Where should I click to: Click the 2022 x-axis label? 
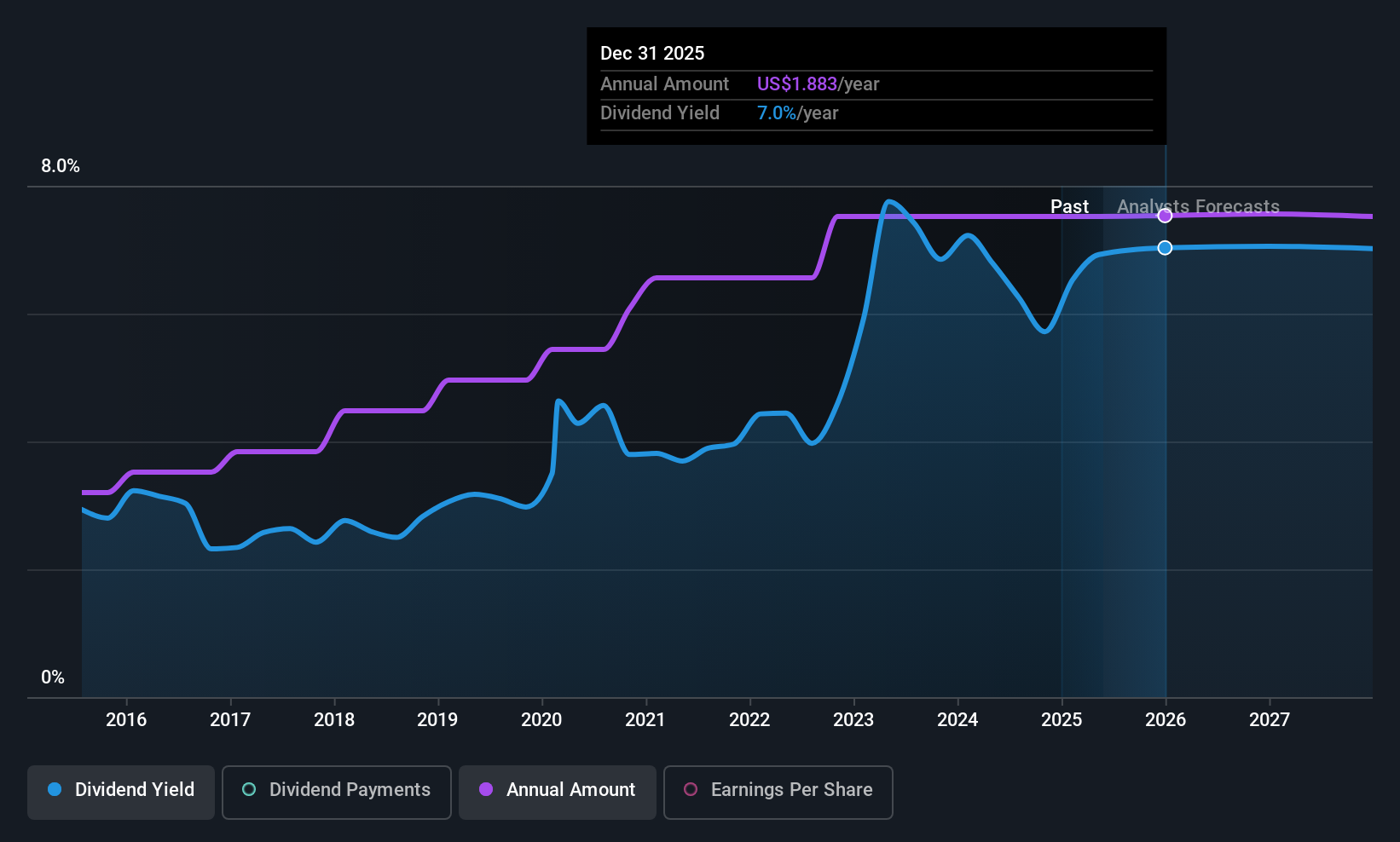[x=749, y=720]
